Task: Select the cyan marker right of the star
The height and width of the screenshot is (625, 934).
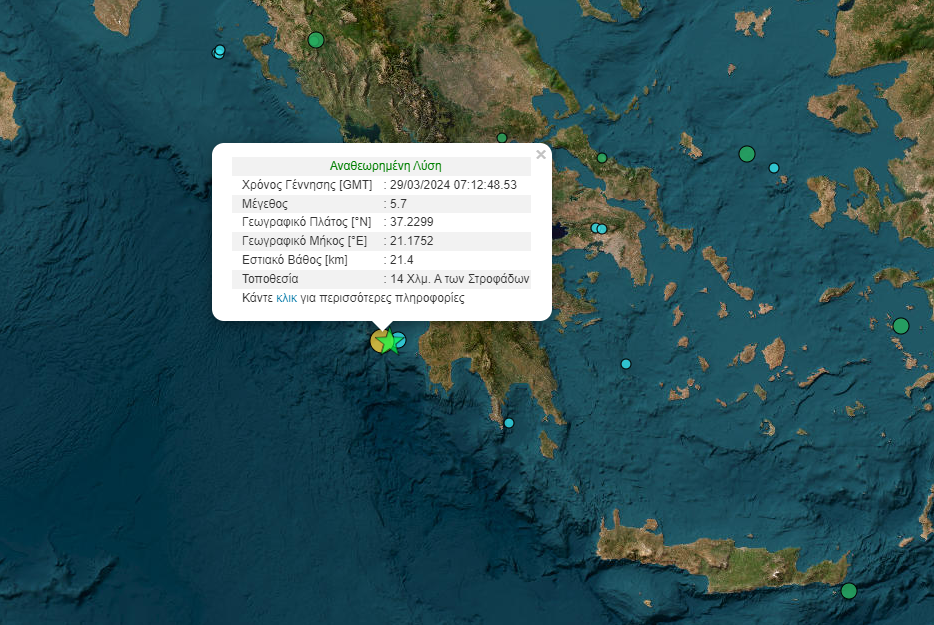Action: pos(399,339)
